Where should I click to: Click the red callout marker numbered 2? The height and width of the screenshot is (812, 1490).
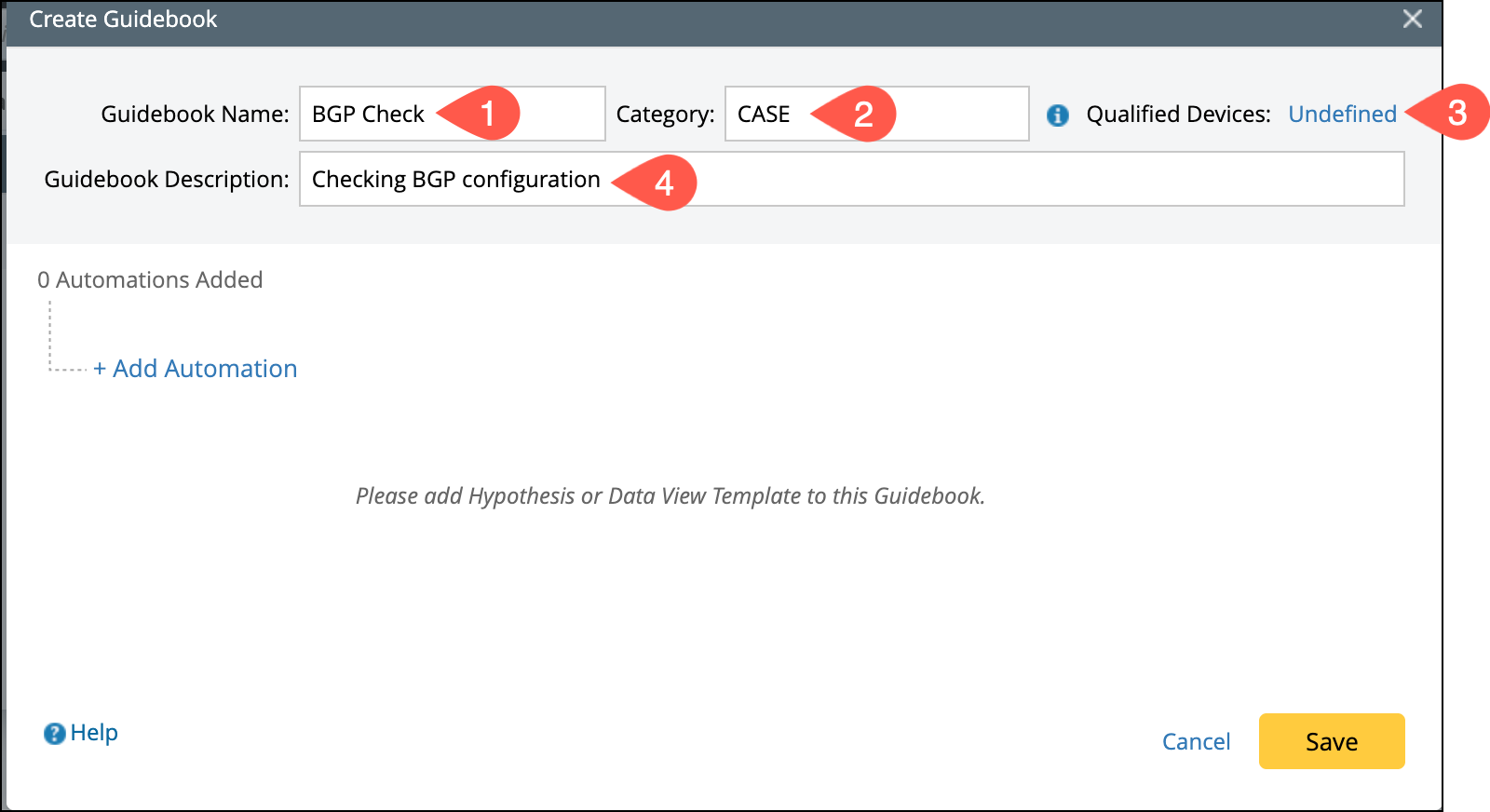861,114
